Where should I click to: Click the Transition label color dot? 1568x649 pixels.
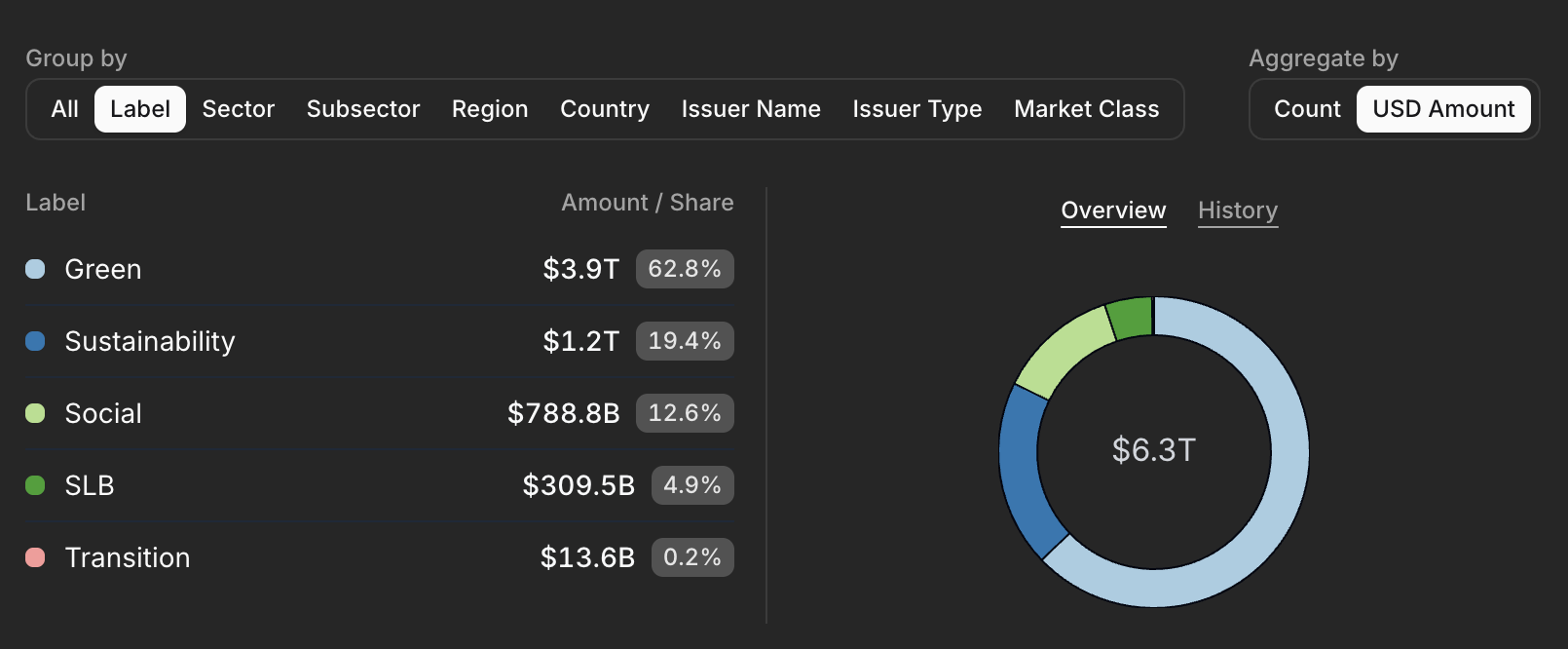pyautogui.click(x=35, y=557)
